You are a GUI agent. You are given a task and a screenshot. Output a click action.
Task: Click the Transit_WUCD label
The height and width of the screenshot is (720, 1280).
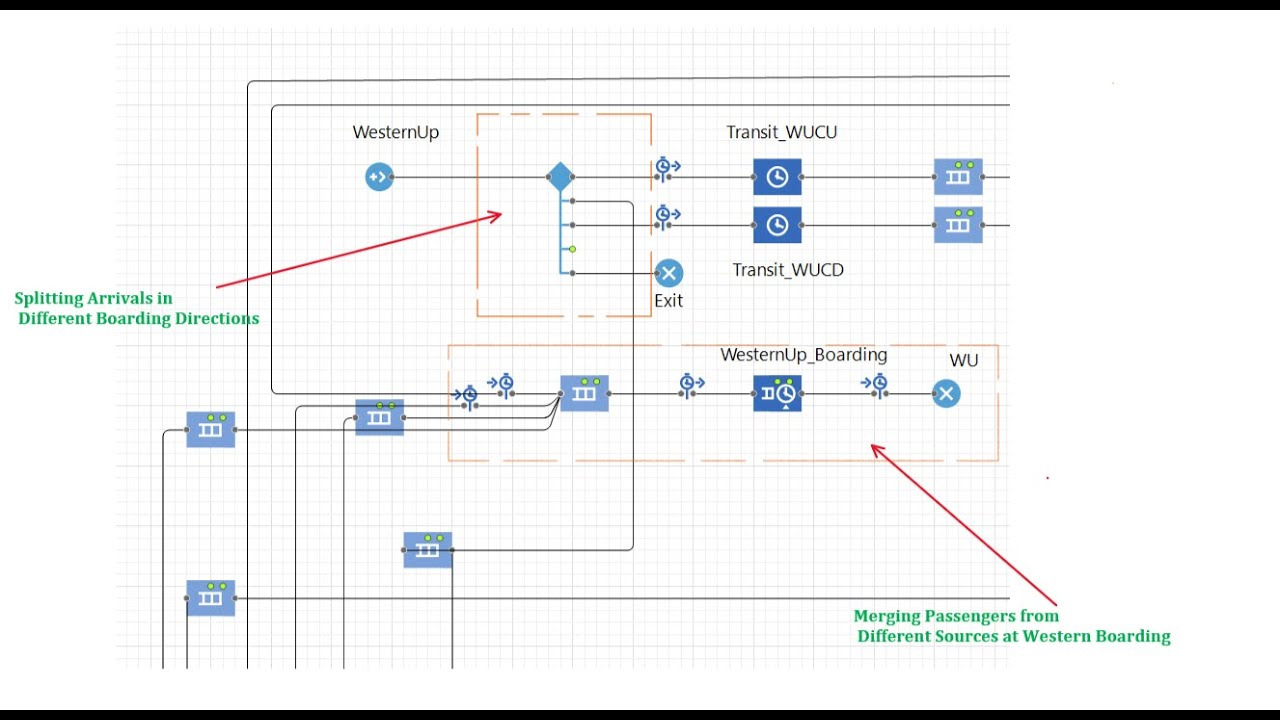tap(788, 270)
